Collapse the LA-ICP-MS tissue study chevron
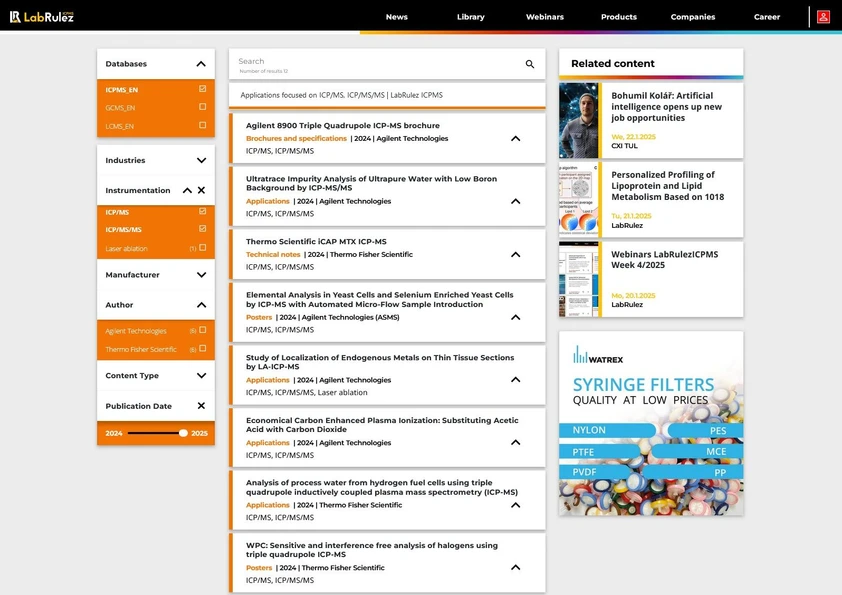 (x=516, y=380)
